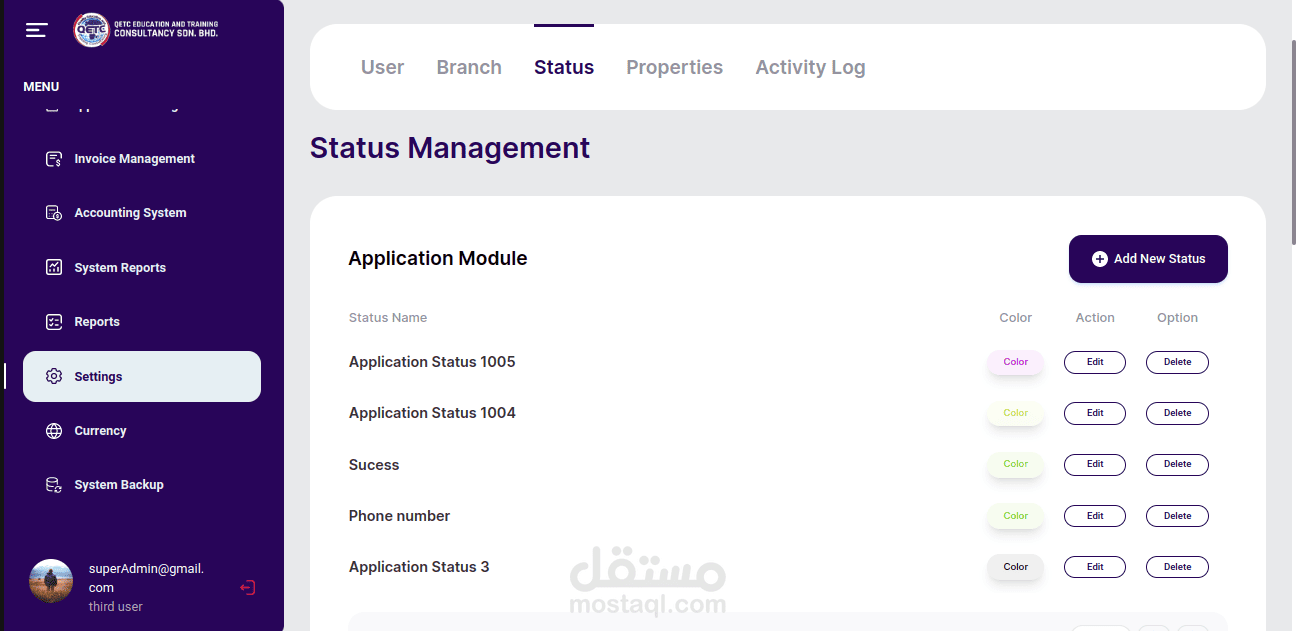Go to Reports checklist icon
The width and height of the screenshot is (1296, 631).
click(55, 322)
